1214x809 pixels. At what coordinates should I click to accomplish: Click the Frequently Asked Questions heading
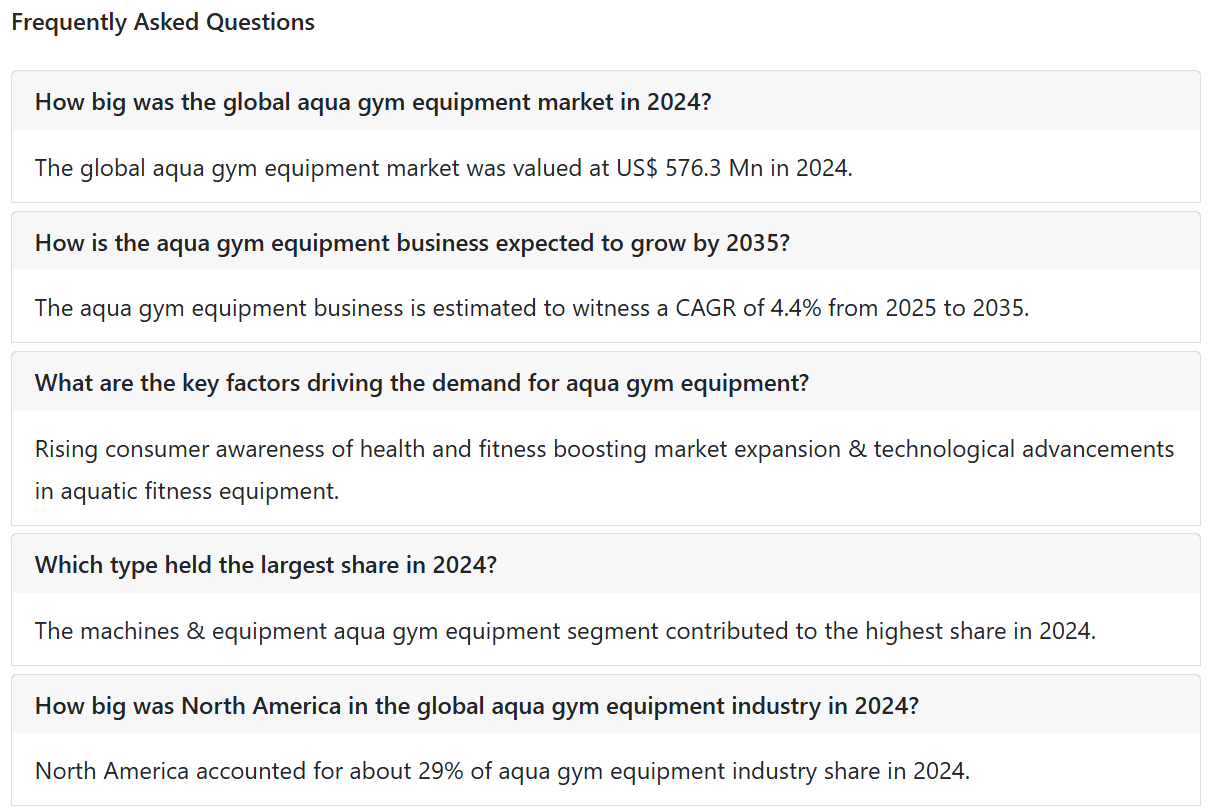tap(163, 22)
